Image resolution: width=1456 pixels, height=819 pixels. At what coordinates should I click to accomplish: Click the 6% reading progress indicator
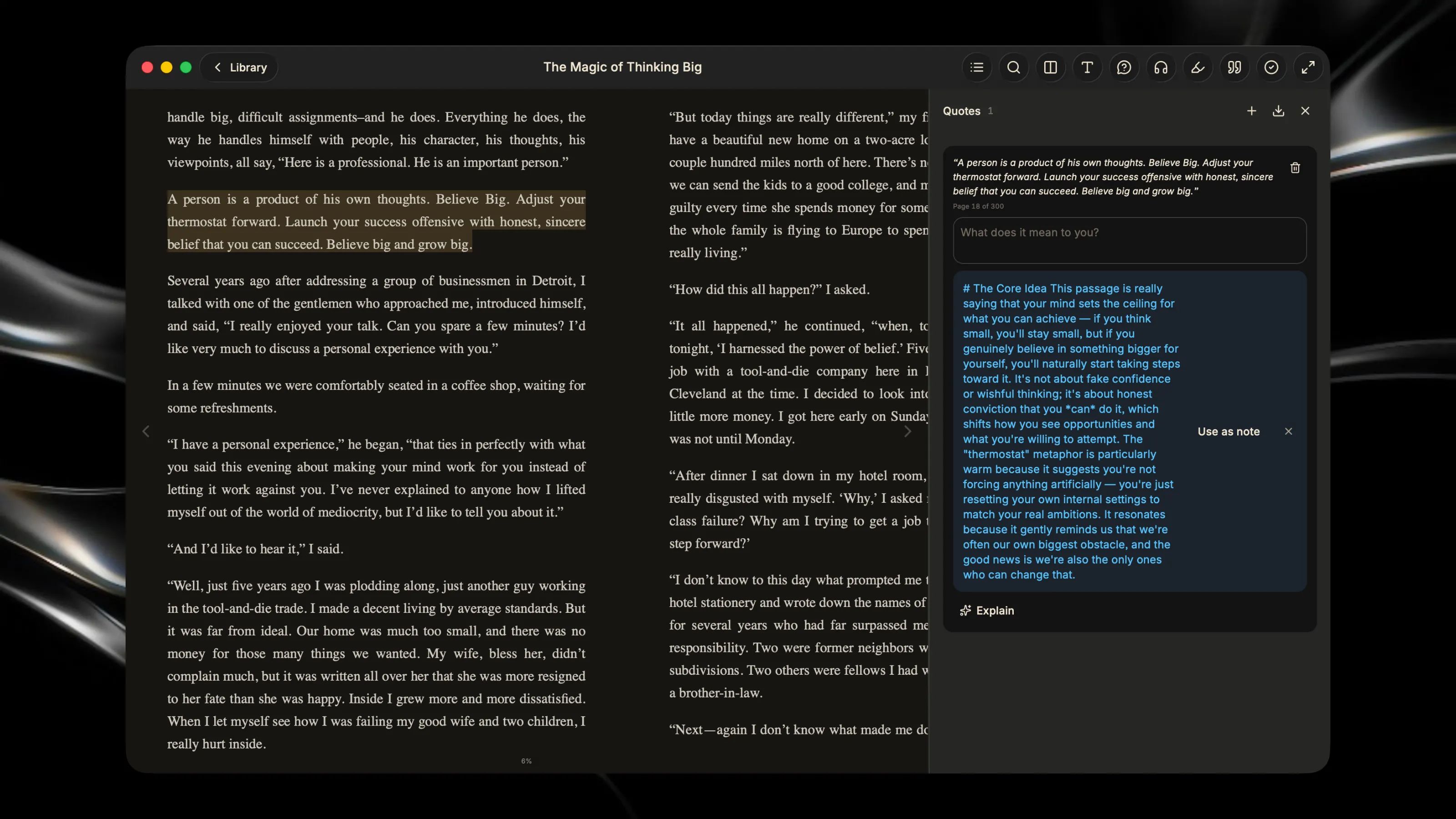click(x=526, y=761)
